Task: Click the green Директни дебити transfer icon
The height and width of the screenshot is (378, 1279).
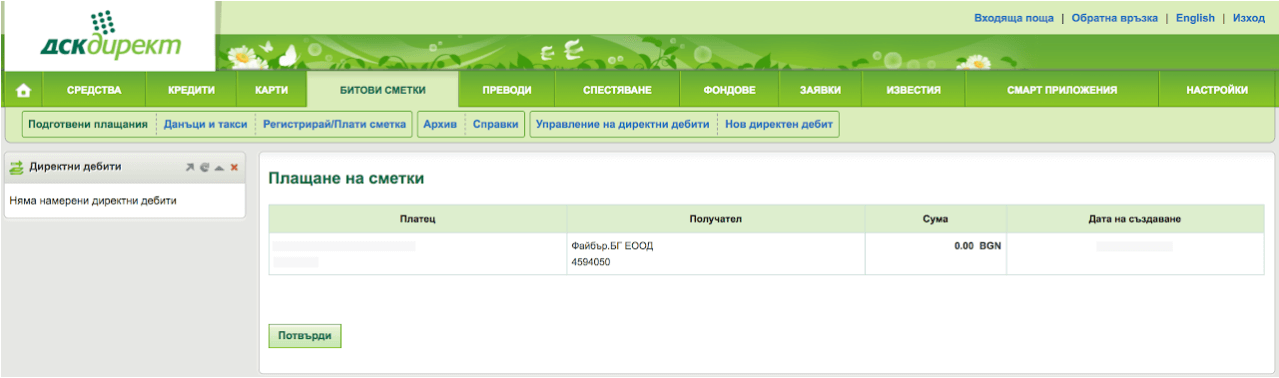Action: pos(16,168)
